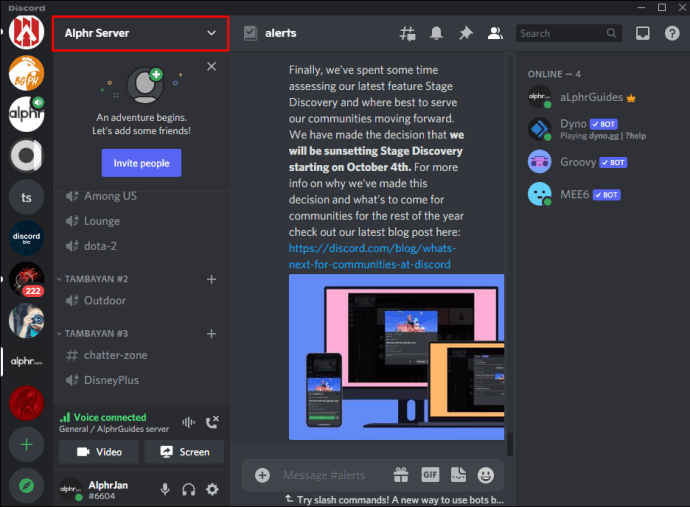The height and width of the screenshot is (507, 690).
Task: Click the Message #alerts input field
Action: click(330, 475)
